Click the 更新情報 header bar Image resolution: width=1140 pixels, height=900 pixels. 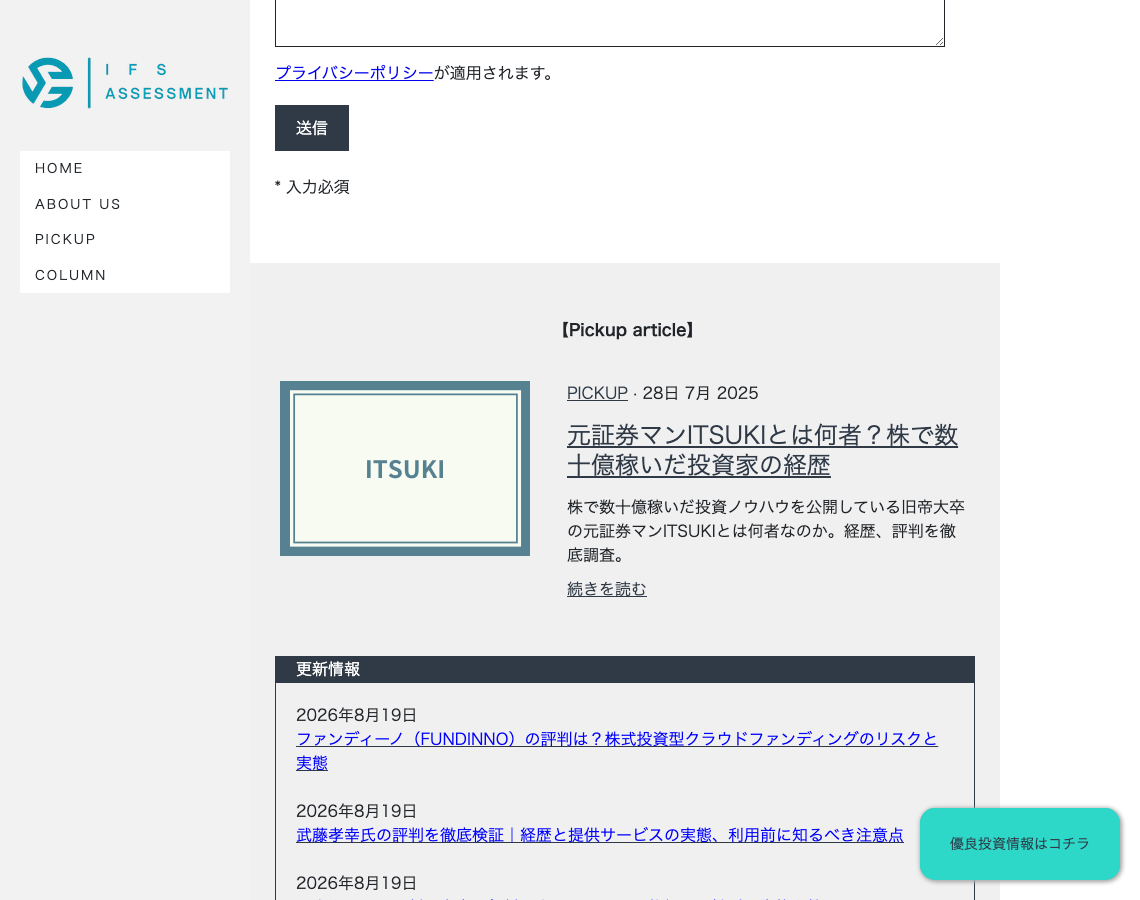click(625, 670)
